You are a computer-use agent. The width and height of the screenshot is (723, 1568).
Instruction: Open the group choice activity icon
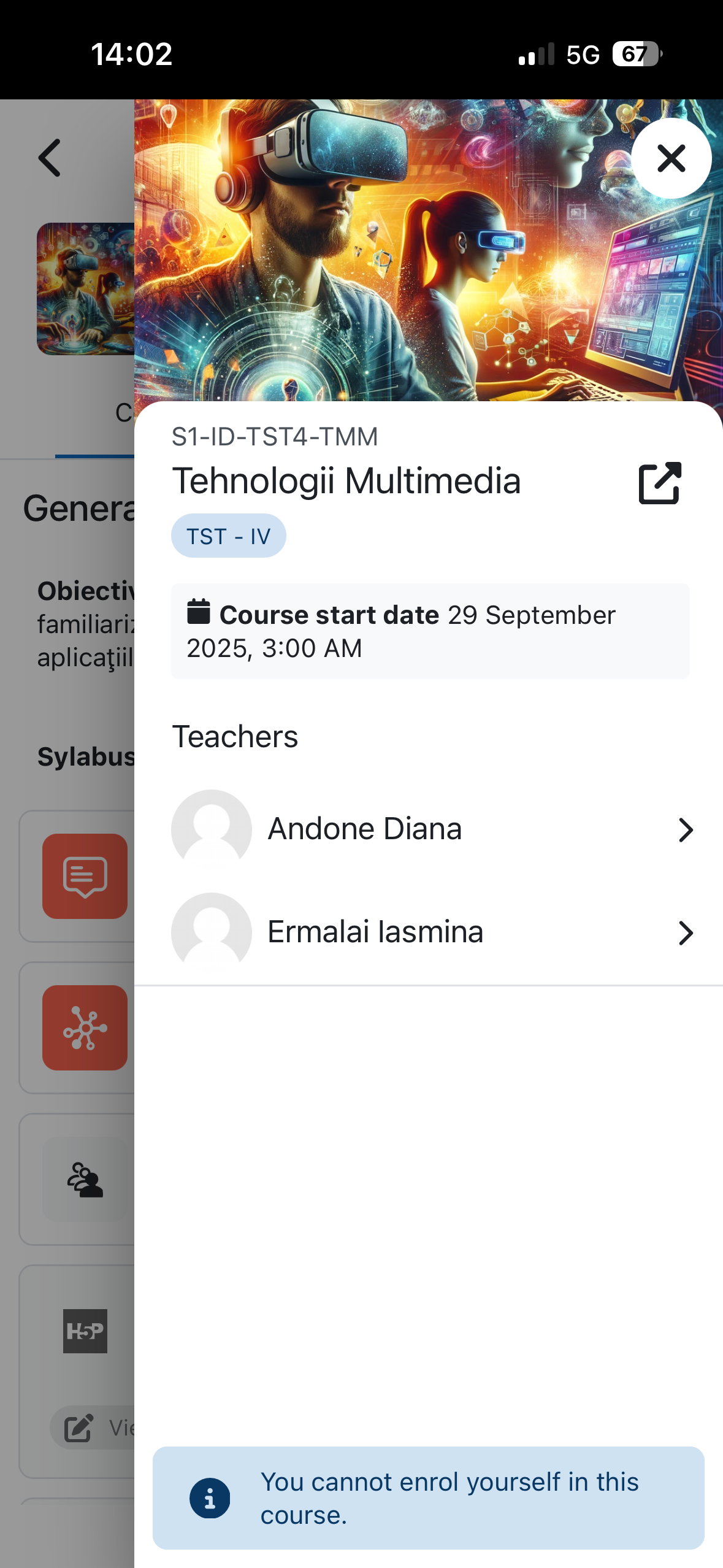pyautogui.click(x=85, y=1179)
